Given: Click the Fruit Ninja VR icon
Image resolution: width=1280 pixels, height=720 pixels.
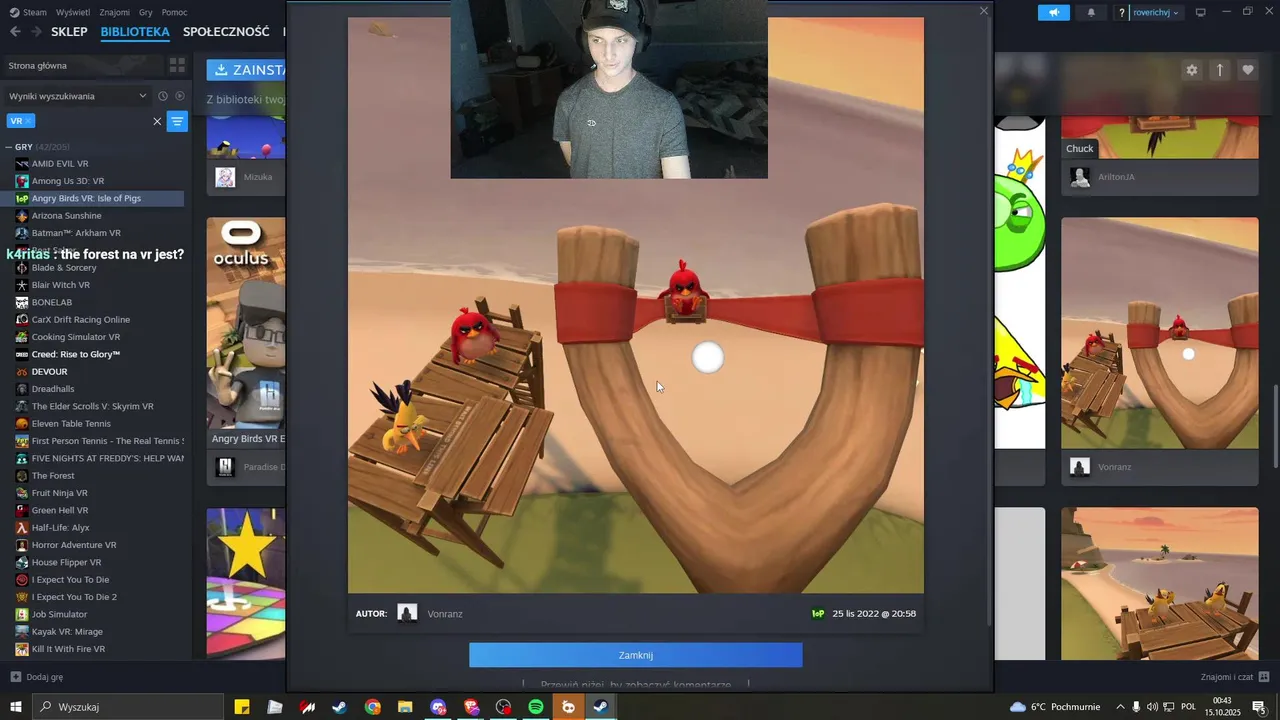Looking at the screenshot, I should tap(22, 493).
